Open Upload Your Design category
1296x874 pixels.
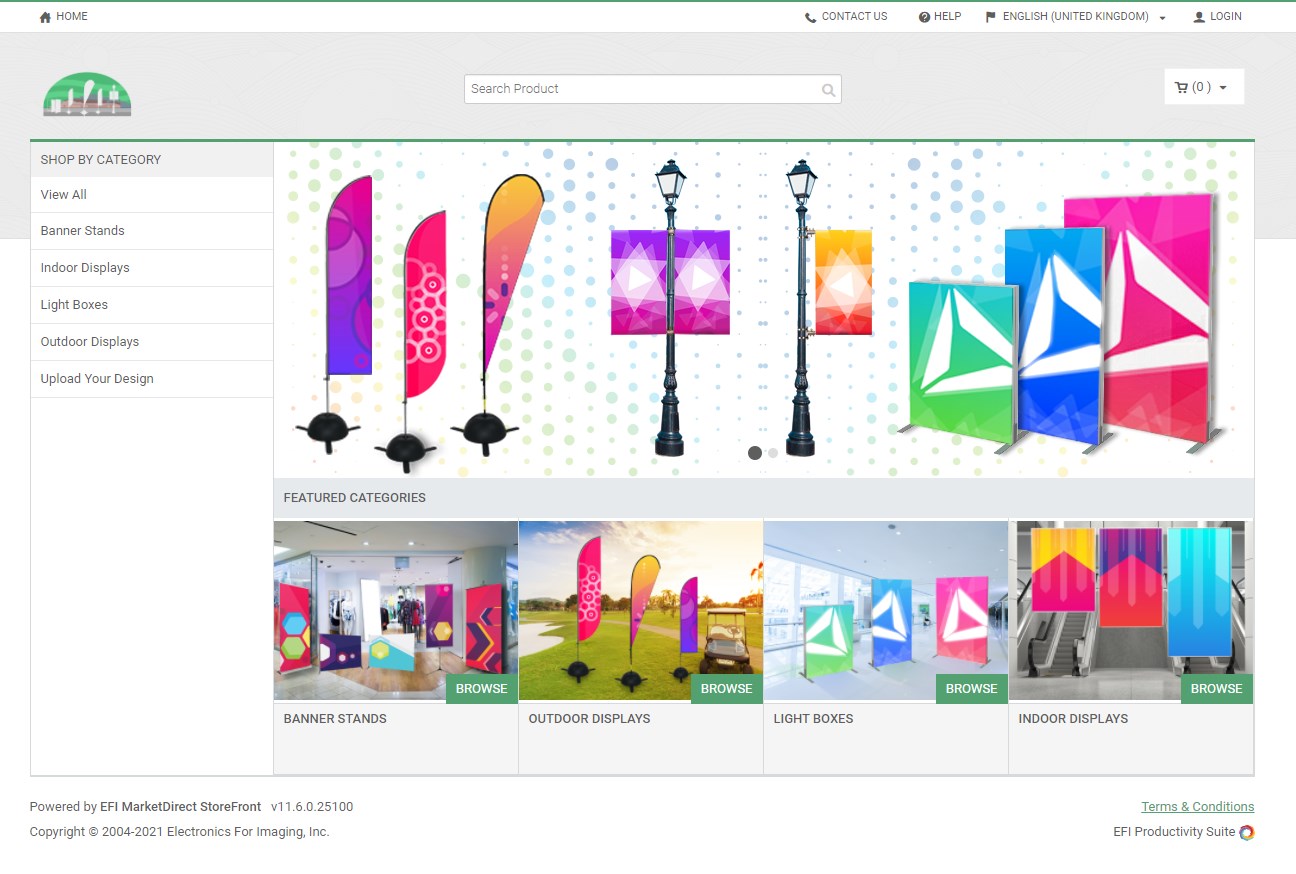97,379
